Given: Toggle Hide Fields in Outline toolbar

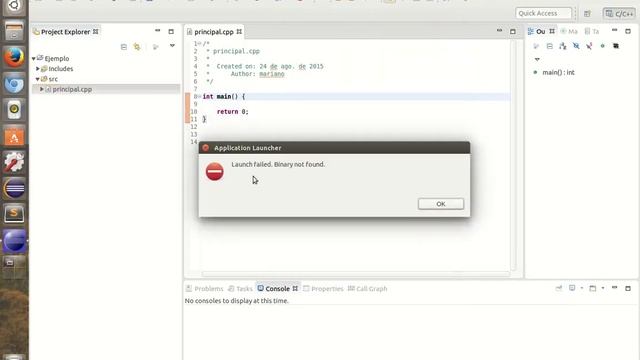Looking at the screenshot, I should [x=576, y=46].
